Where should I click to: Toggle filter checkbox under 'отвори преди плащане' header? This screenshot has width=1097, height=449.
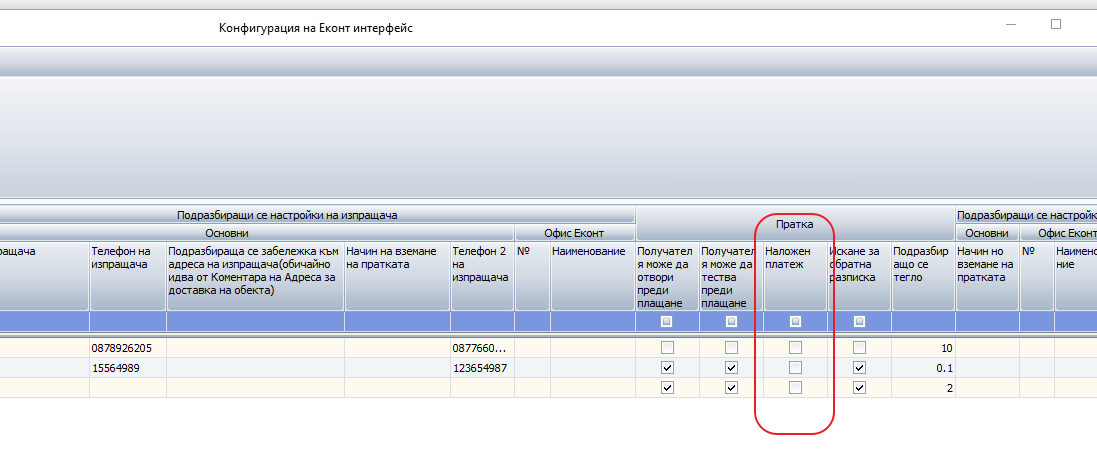[x=667, y=322]
